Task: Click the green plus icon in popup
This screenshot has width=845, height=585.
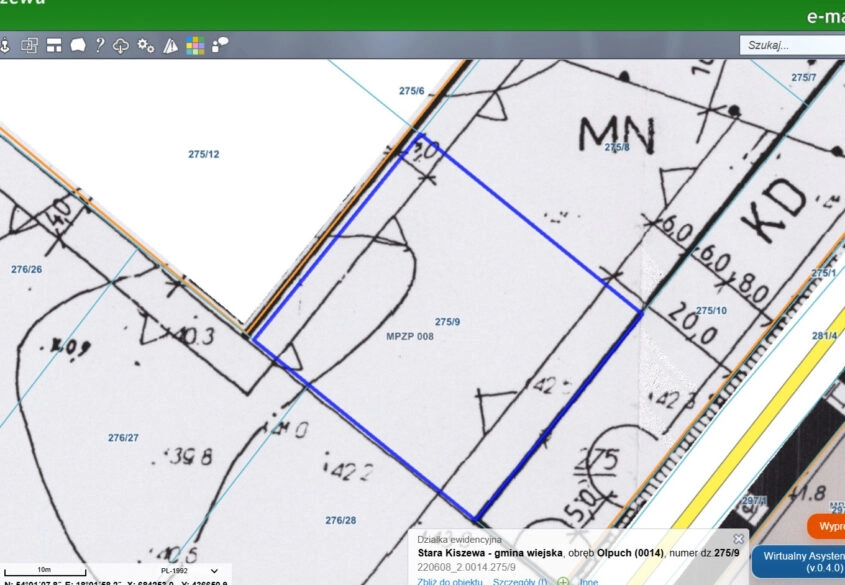Action: (563, 582)
